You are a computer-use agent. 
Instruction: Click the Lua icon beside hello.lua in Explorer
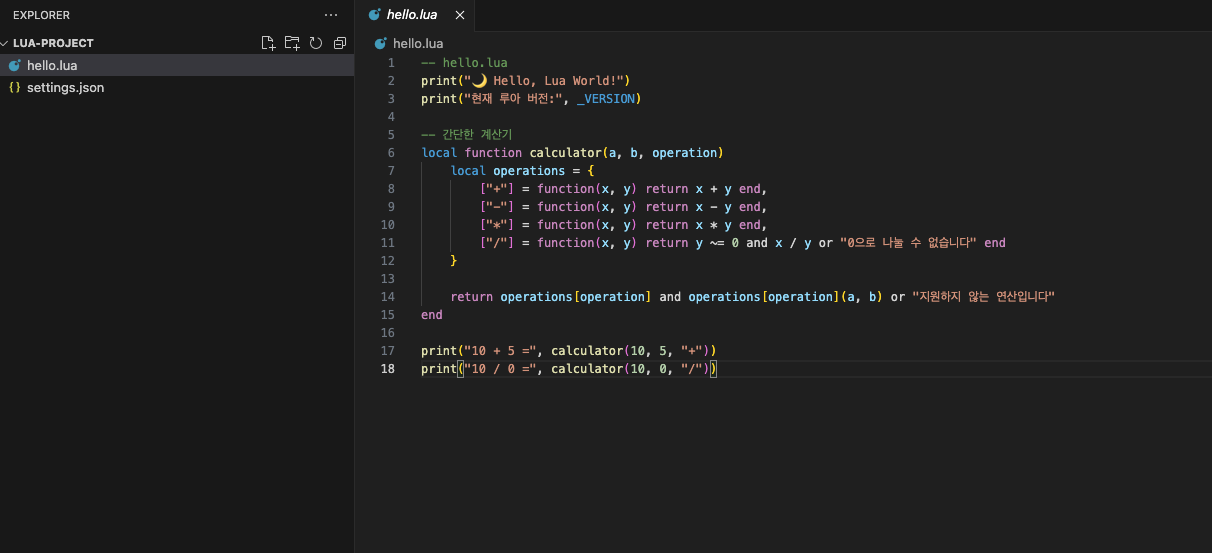point(14,65)
